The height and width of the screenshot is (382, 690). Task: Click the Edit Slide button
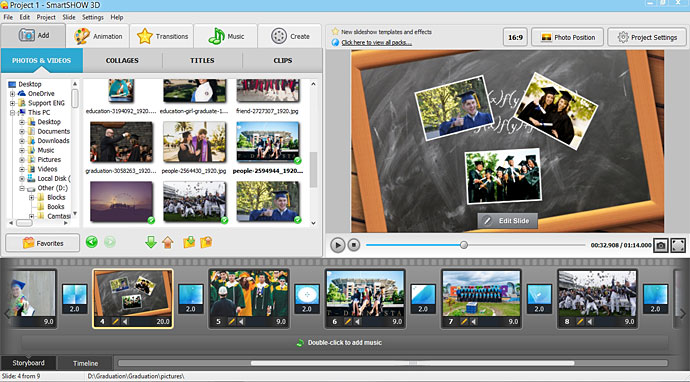tap(507, 220)
